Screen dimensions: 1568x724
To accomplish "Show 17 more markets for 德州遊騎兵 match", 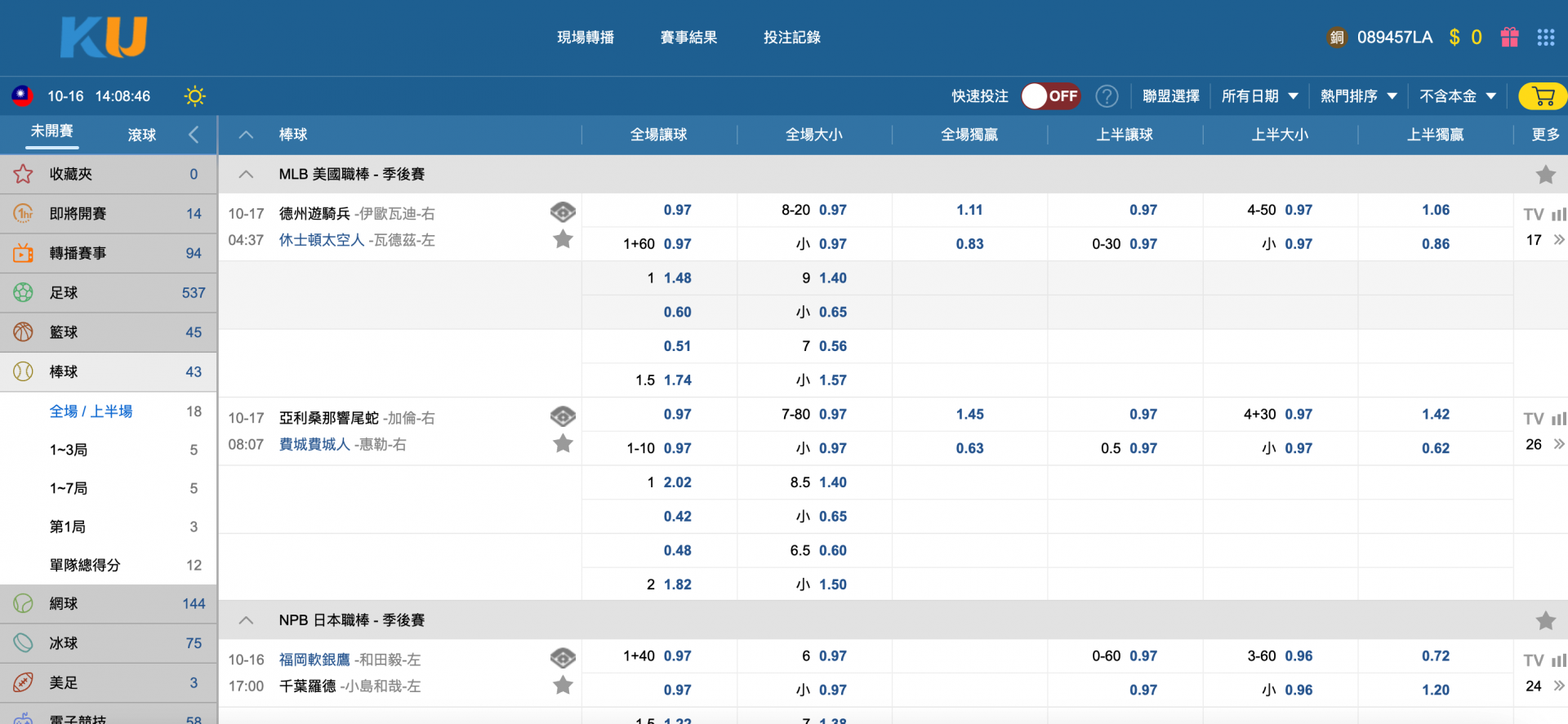I will [x=1545, y=240].
